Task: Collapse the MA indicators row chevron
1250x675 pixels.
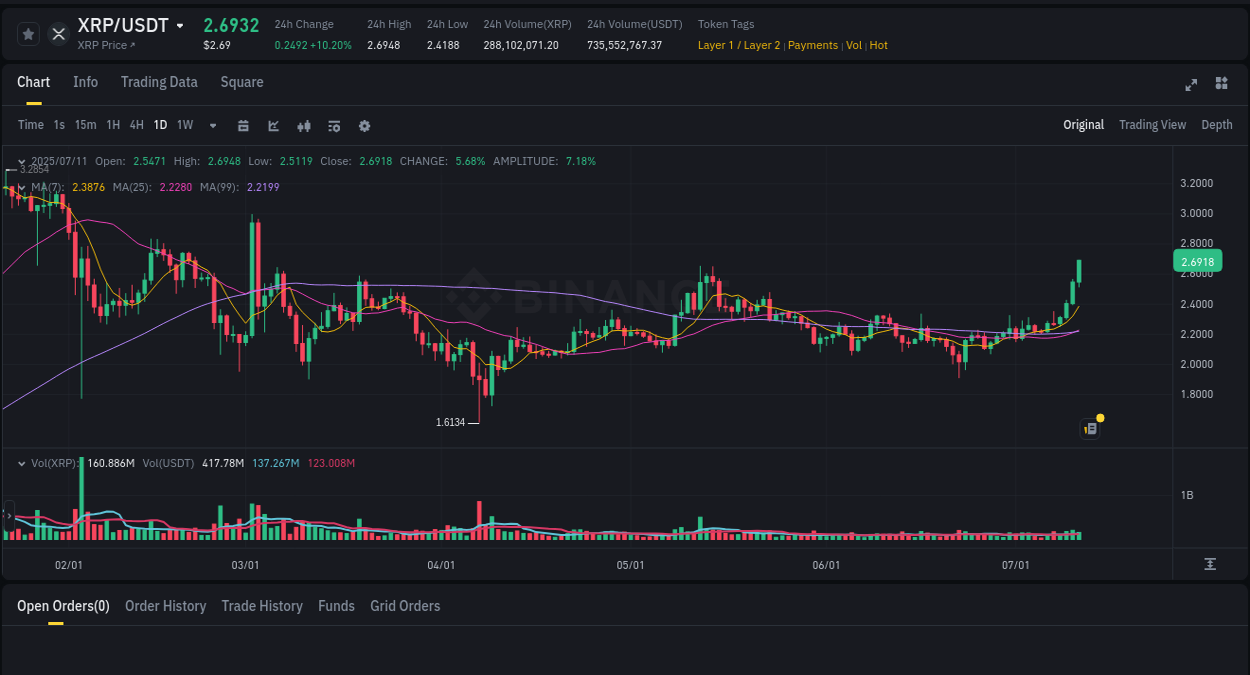Action: click(x=21, y=187)
